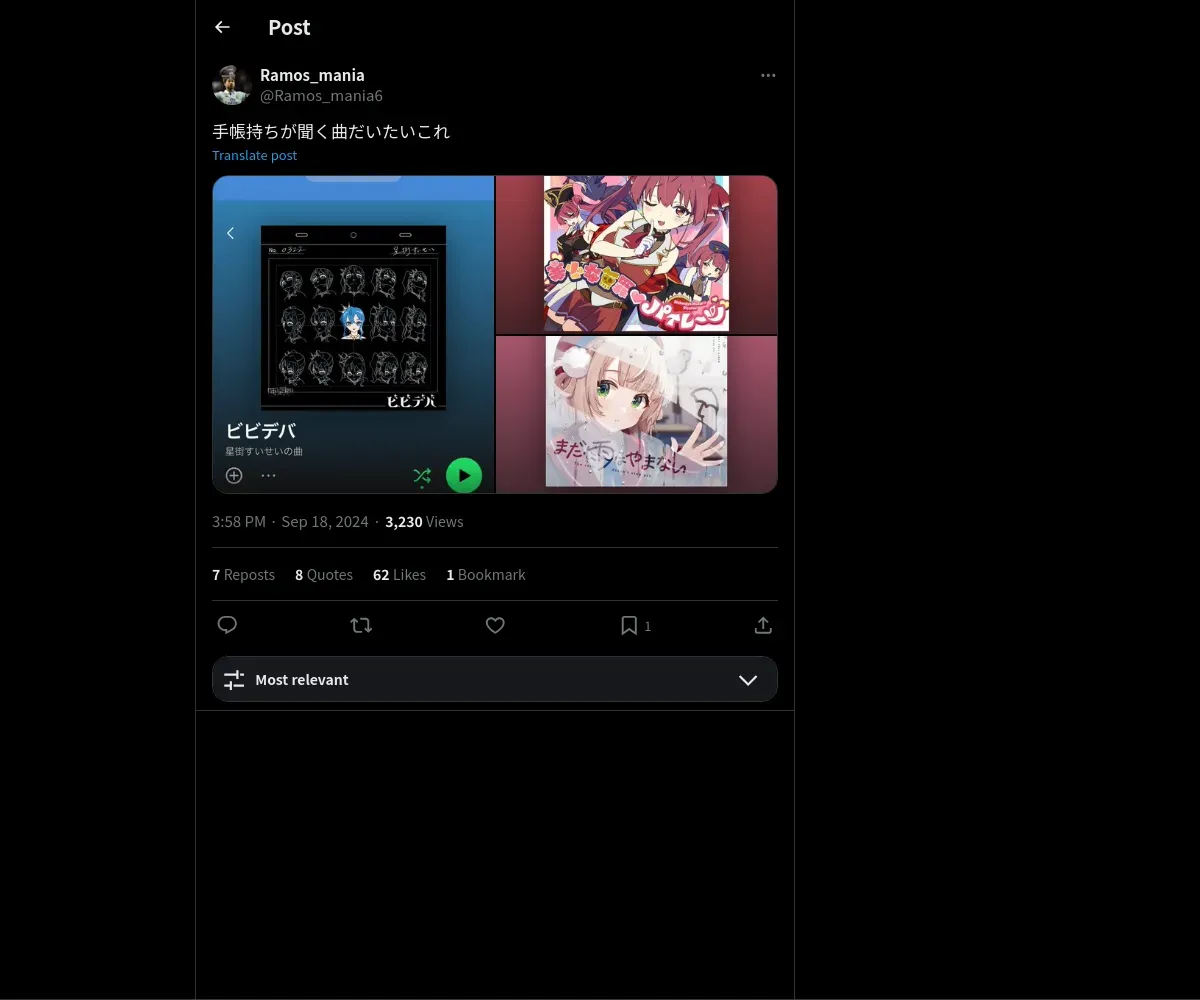1200x1000 pixels.
Task: Click Translate post link
Action: [x=254, y=155]
